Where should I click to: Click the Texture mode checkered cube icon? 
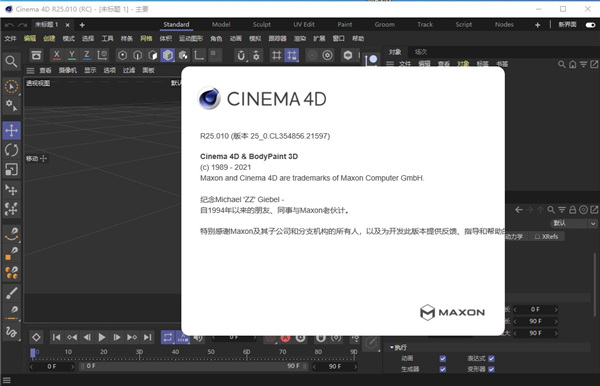(183, 55)
